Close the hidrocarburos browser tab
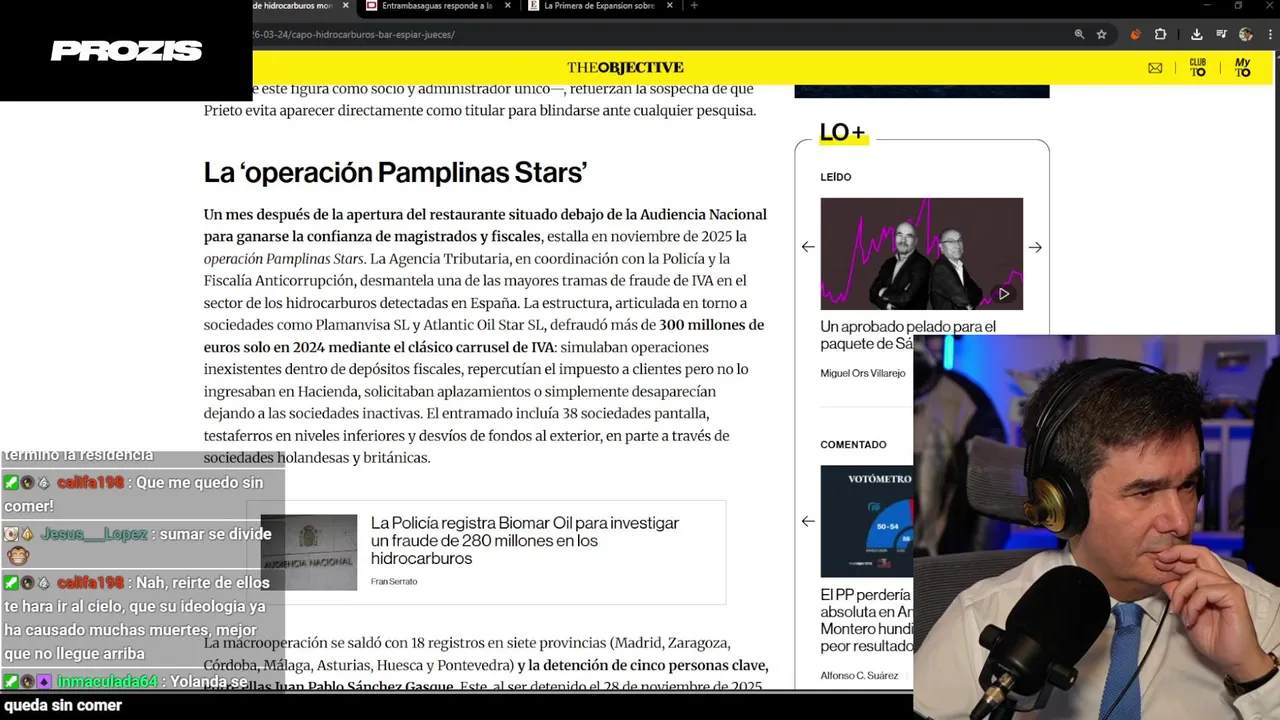Screen dimensions: 1280x720 [x=346, y=6]
